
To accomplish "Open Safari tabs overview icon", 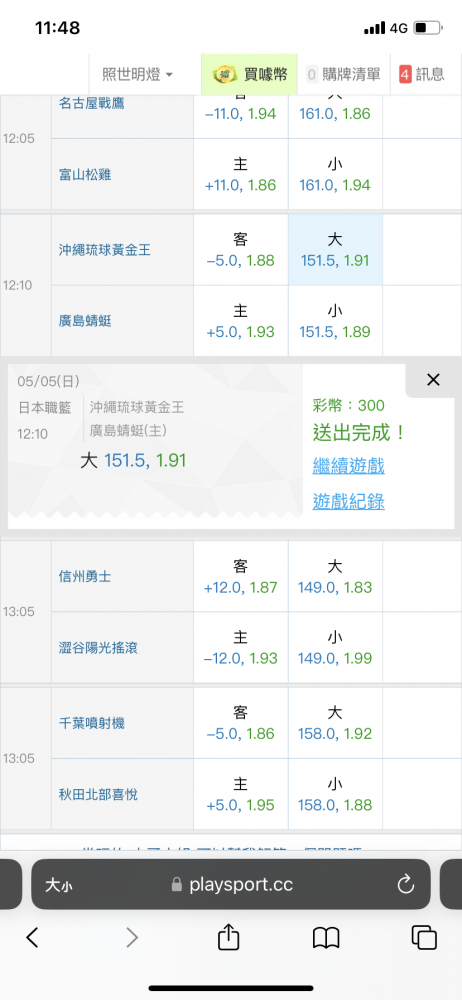I will point(424,938).
